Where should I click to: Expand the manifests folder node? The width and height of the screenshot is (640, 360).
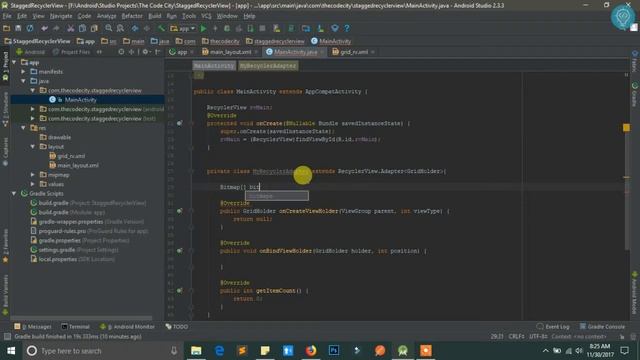[24, 71]
